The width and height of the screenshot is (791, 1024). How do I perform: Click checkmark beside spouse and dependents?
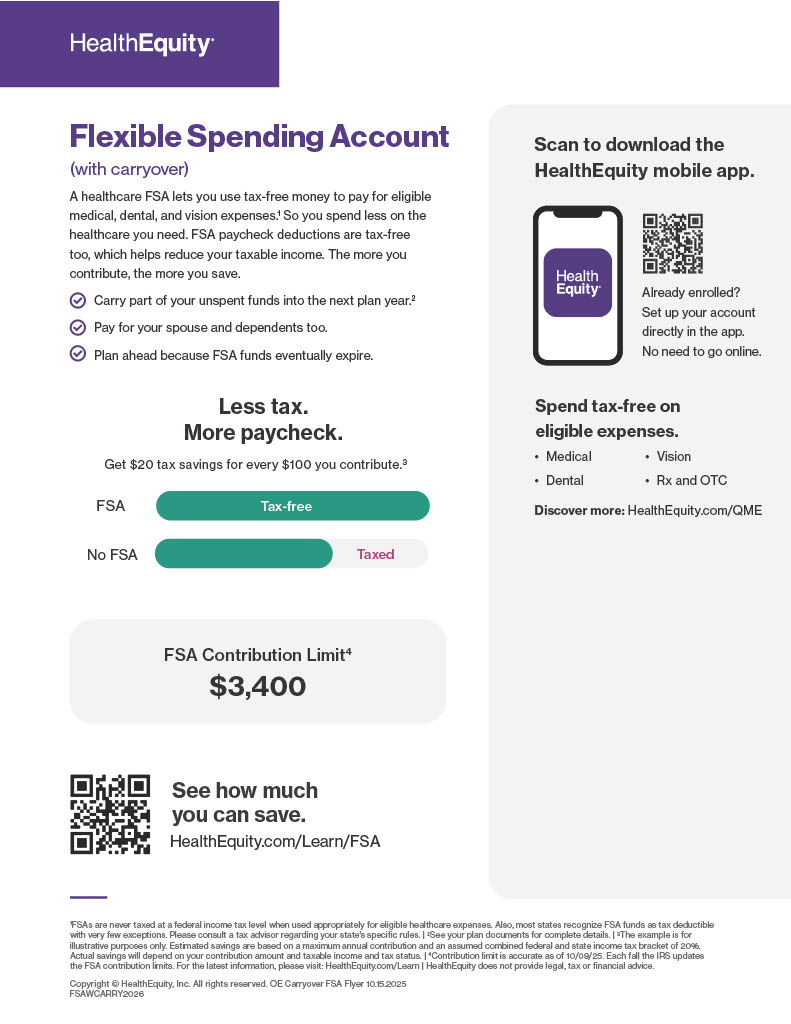pos(78,327)
